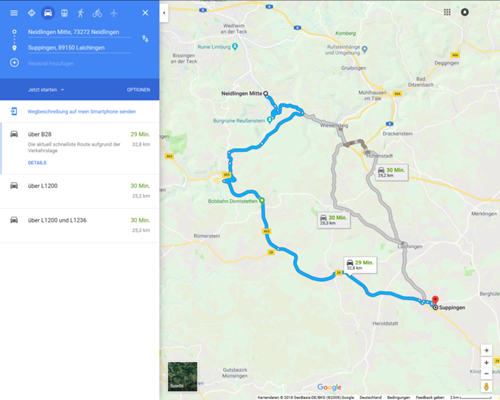Add a destination with plus icon

(x=14, y=63)
